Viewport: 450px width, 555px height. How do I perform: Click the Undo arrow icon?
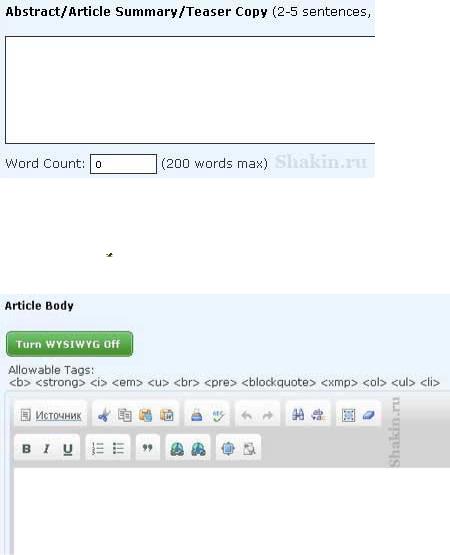pyautogui.click(x=247, y=415)
